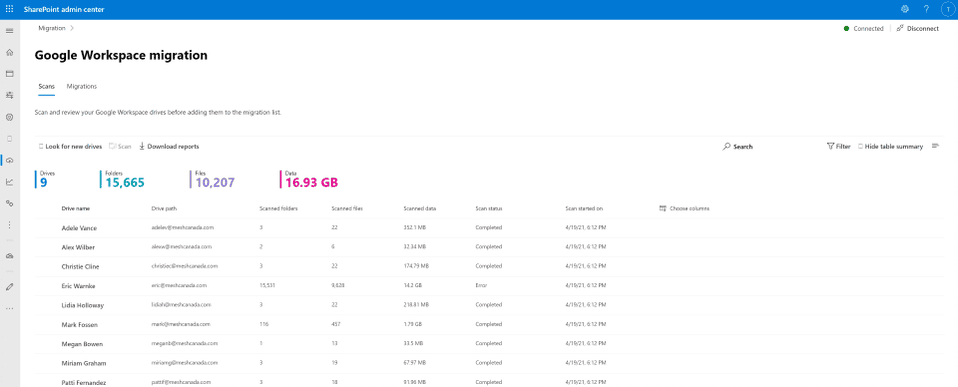Viewport: 958px width, 387px height.
Task: Go to Home in the sidebar
Action: click(9, 52)
